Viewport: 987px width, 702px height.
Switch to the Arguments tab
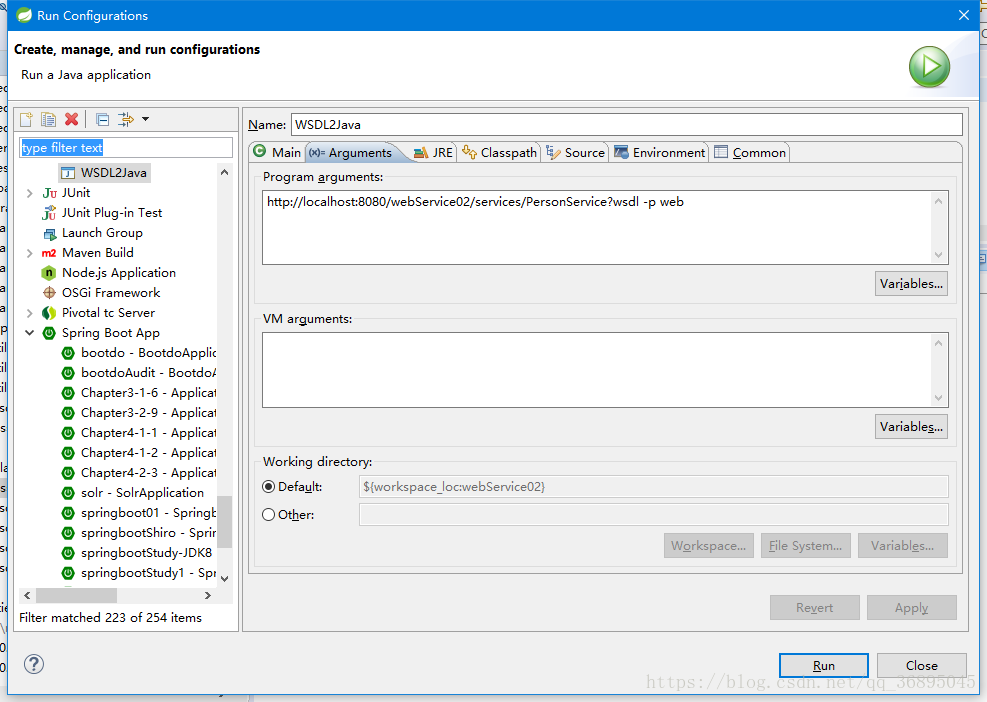tap(351, 153)
